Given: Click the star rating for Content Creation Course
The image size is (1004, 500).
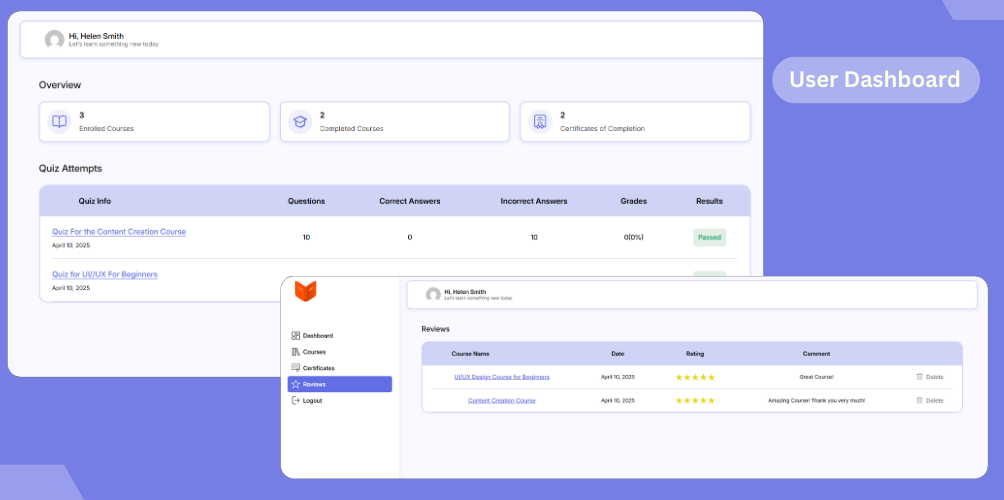Looking at the screenshot, I should tap(695, 400).
